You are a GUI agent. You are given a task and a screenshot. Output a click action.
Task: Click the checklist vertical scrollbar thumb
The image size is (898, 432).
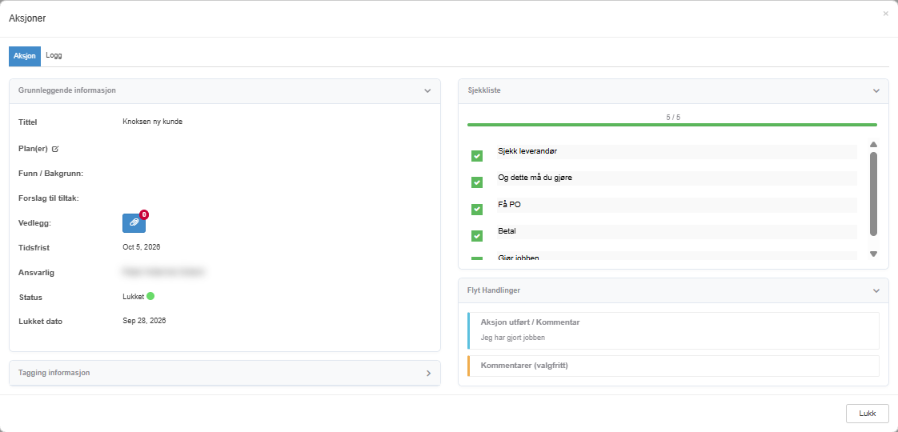pos(873,194)
